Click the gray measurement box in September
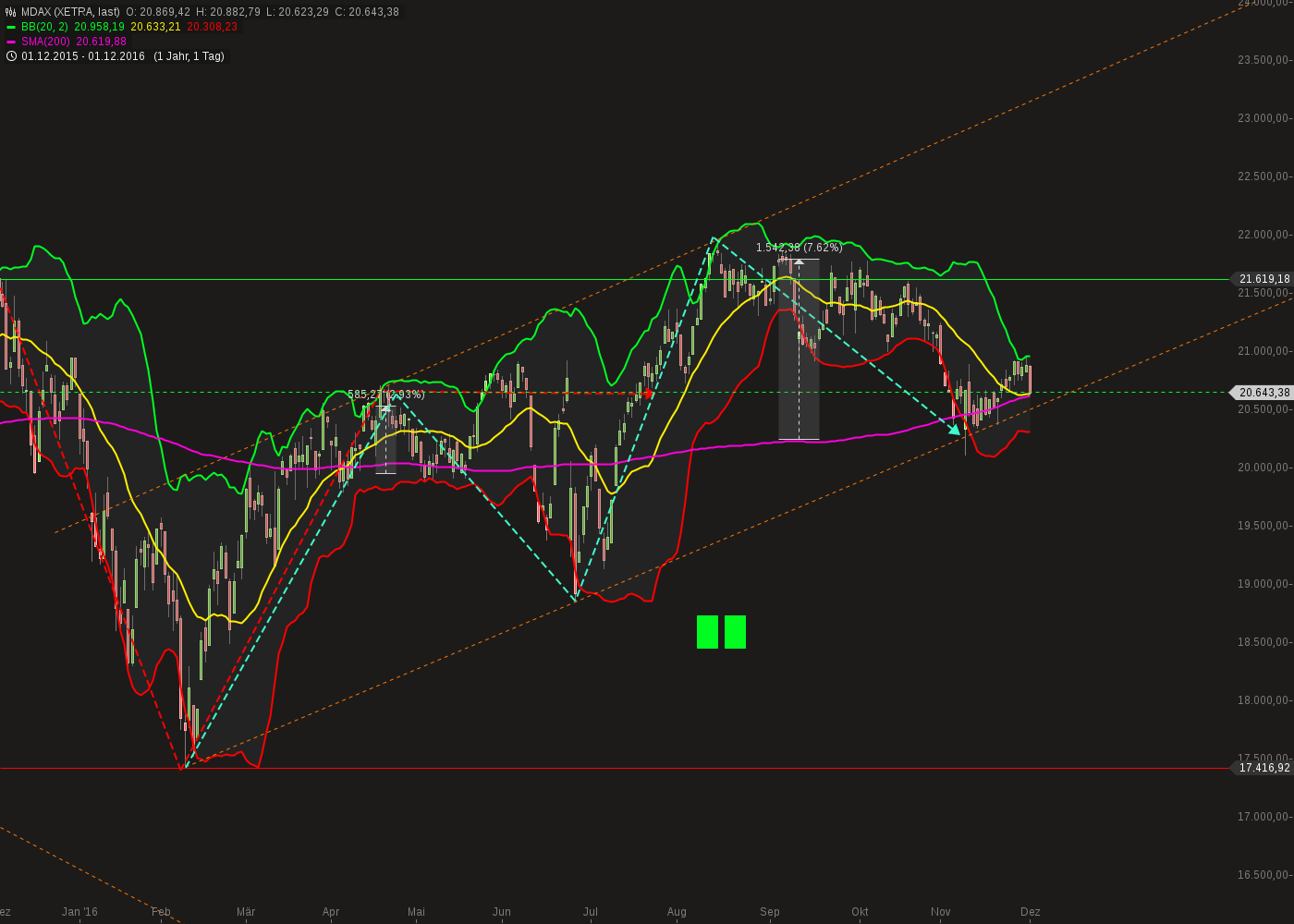 [x=799, y=349]
